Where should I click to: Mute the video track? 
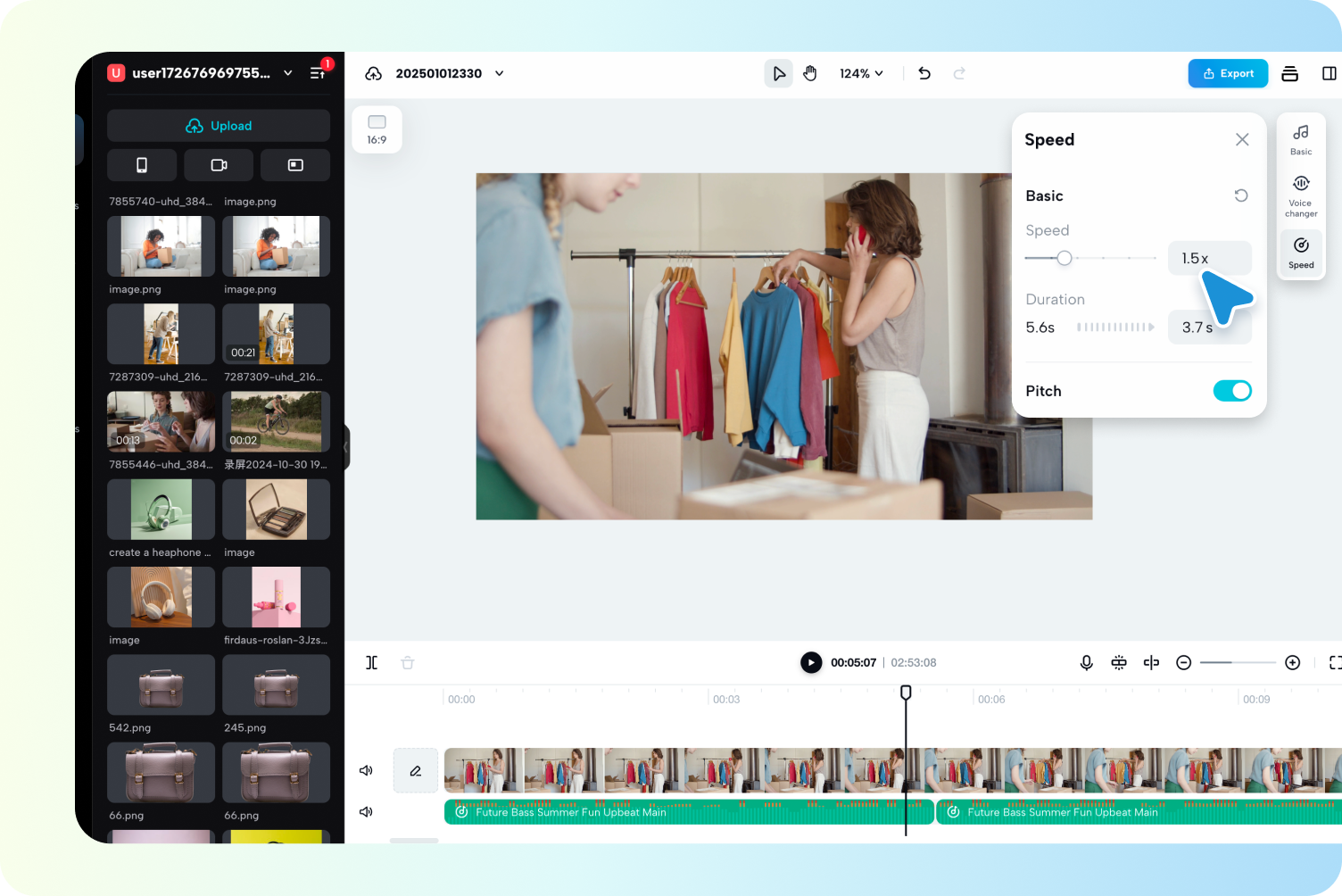coord(366,770)
